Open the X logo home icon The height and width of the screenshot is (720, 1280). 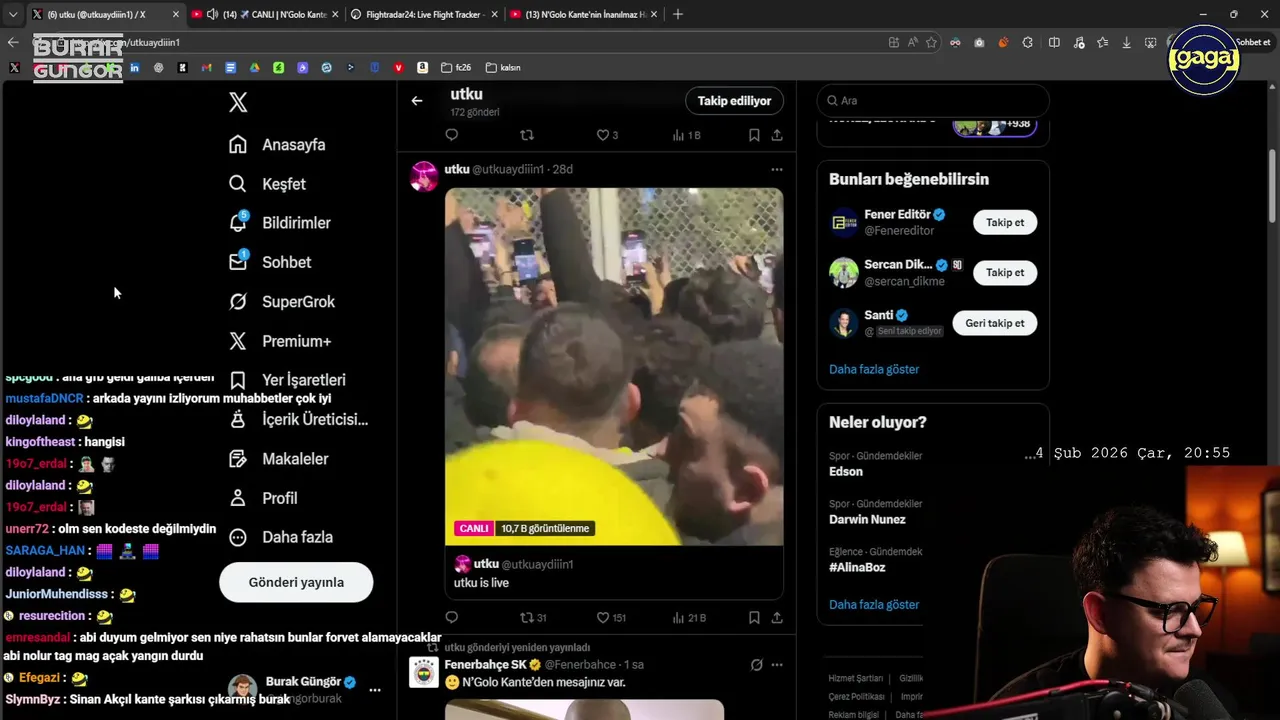click(x=238, y=102)
